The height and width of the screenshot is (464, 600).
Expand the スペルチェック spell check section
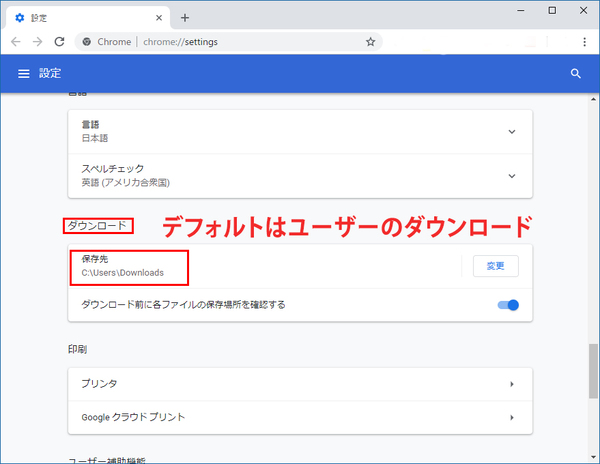coord(511,176)
